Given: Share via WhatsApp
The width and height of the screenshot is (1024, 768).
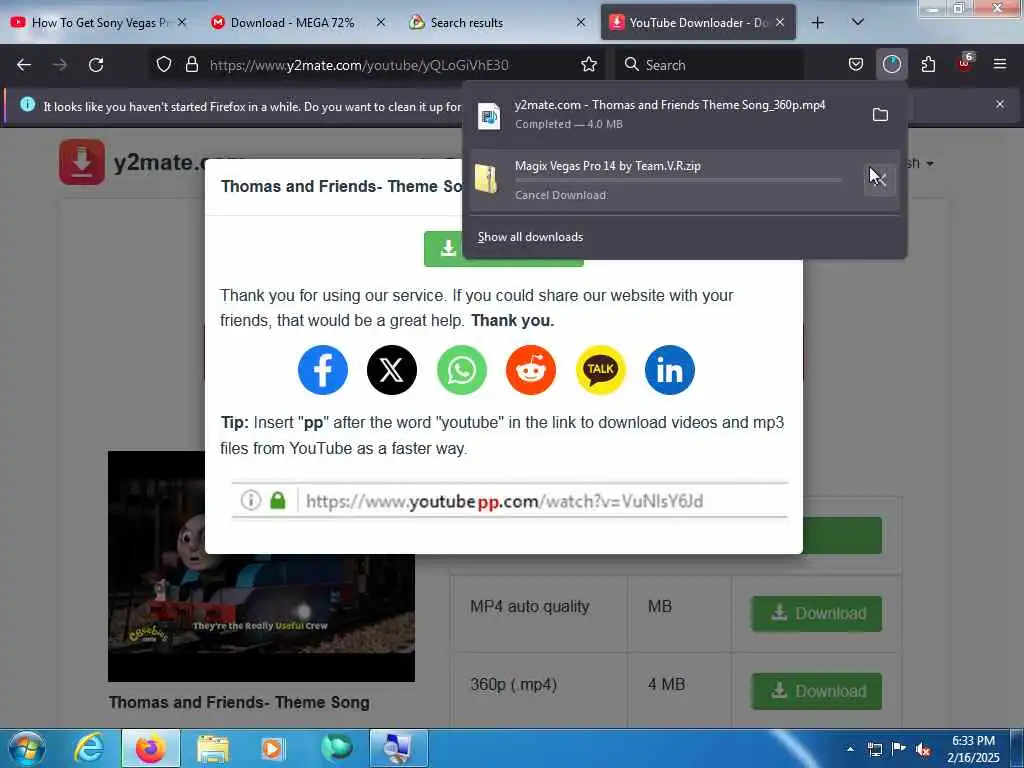Looking at the screenshot, I should [x=462, y=370].
